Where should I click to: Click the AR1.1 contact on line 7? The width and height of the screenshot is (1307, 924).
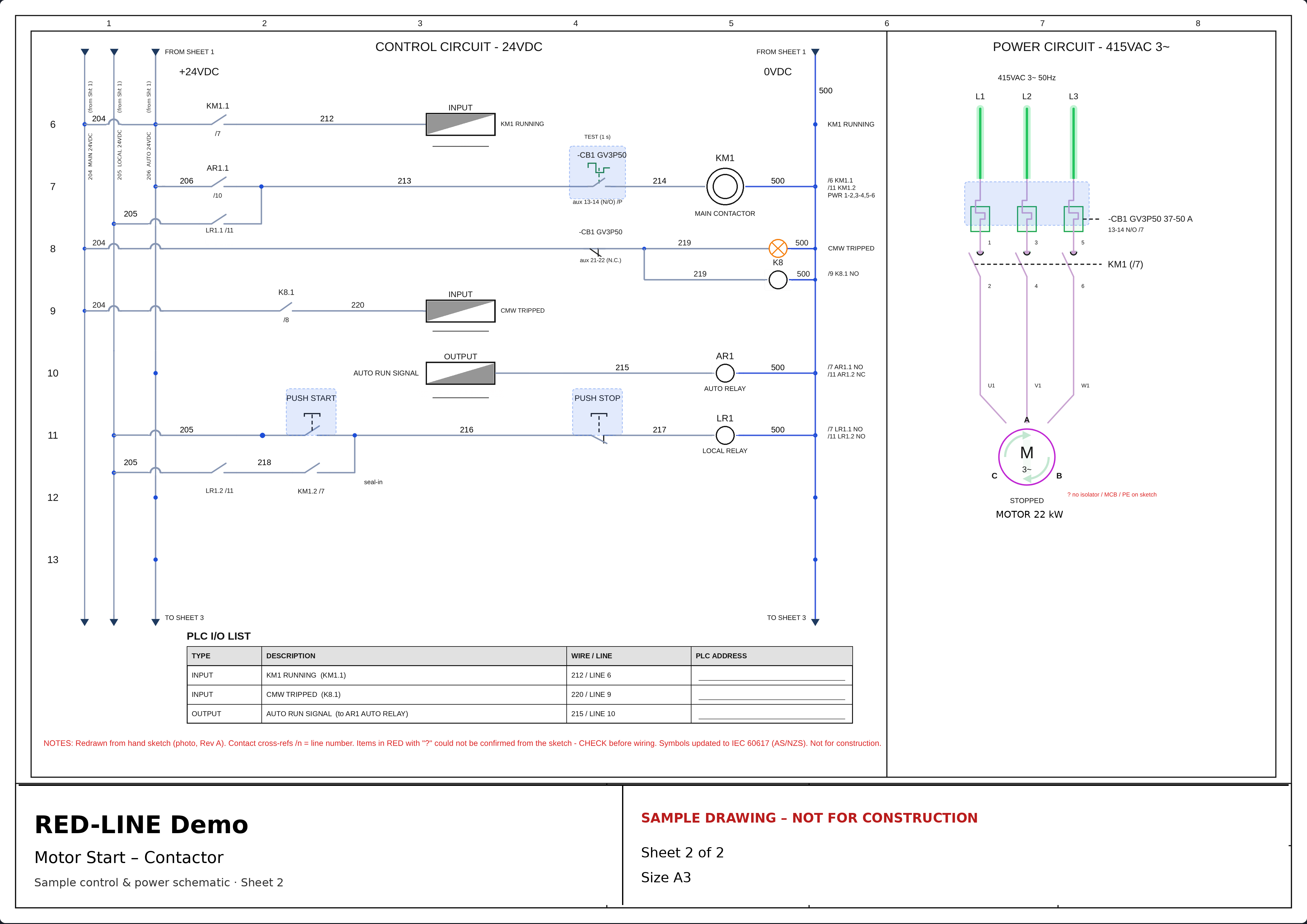click(x=218, y=182)
